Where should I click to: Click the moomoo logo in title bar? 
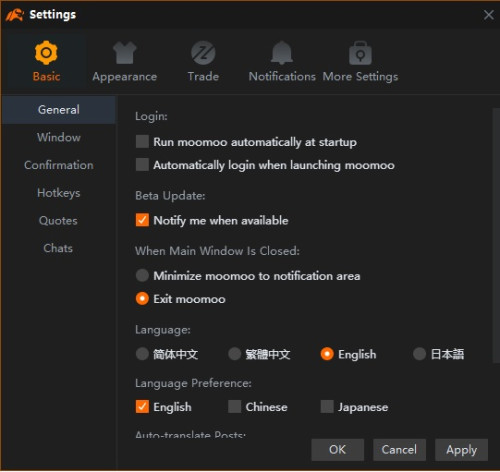[x=15, y=15]
